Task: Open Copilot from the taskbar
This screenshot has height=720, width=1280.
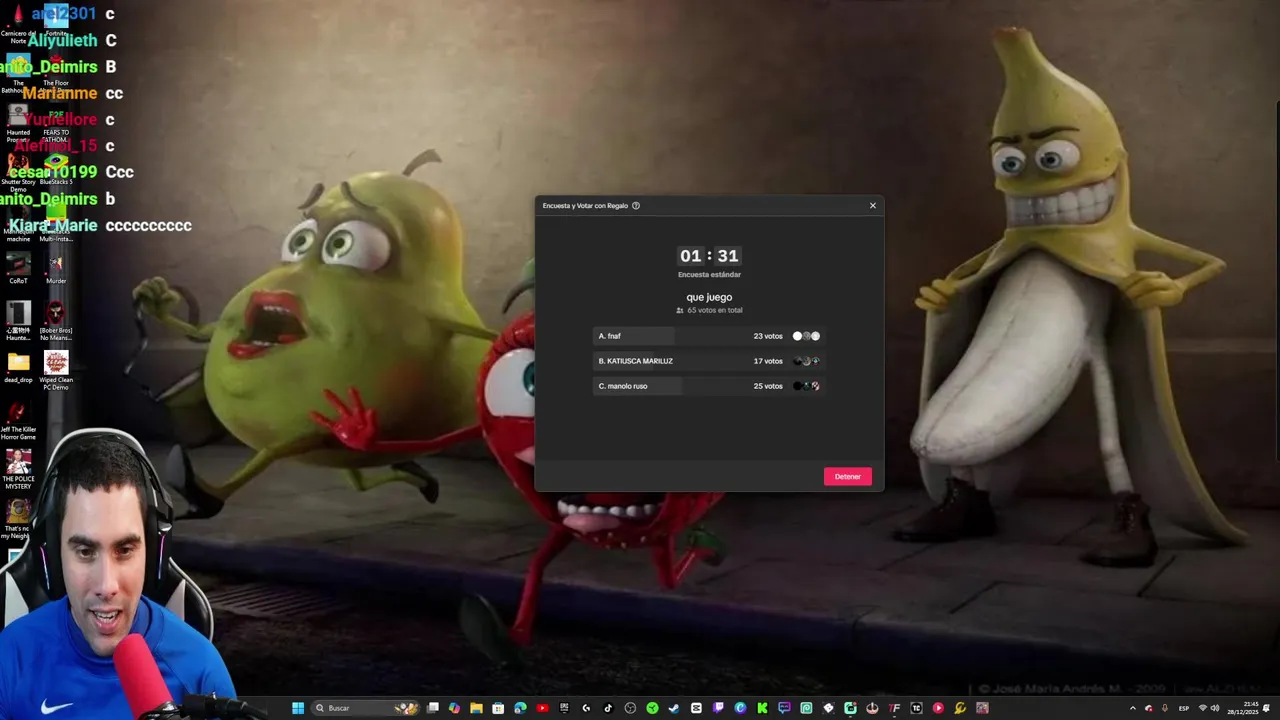Action: [x=454, y=708]
